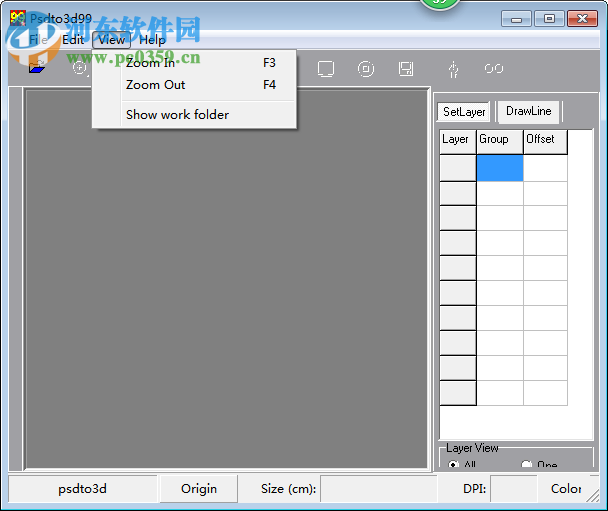Image resolution: width=608 pixels, height=511 pixels.
Task: Click the DPI value field
Action: pos(513,489)
